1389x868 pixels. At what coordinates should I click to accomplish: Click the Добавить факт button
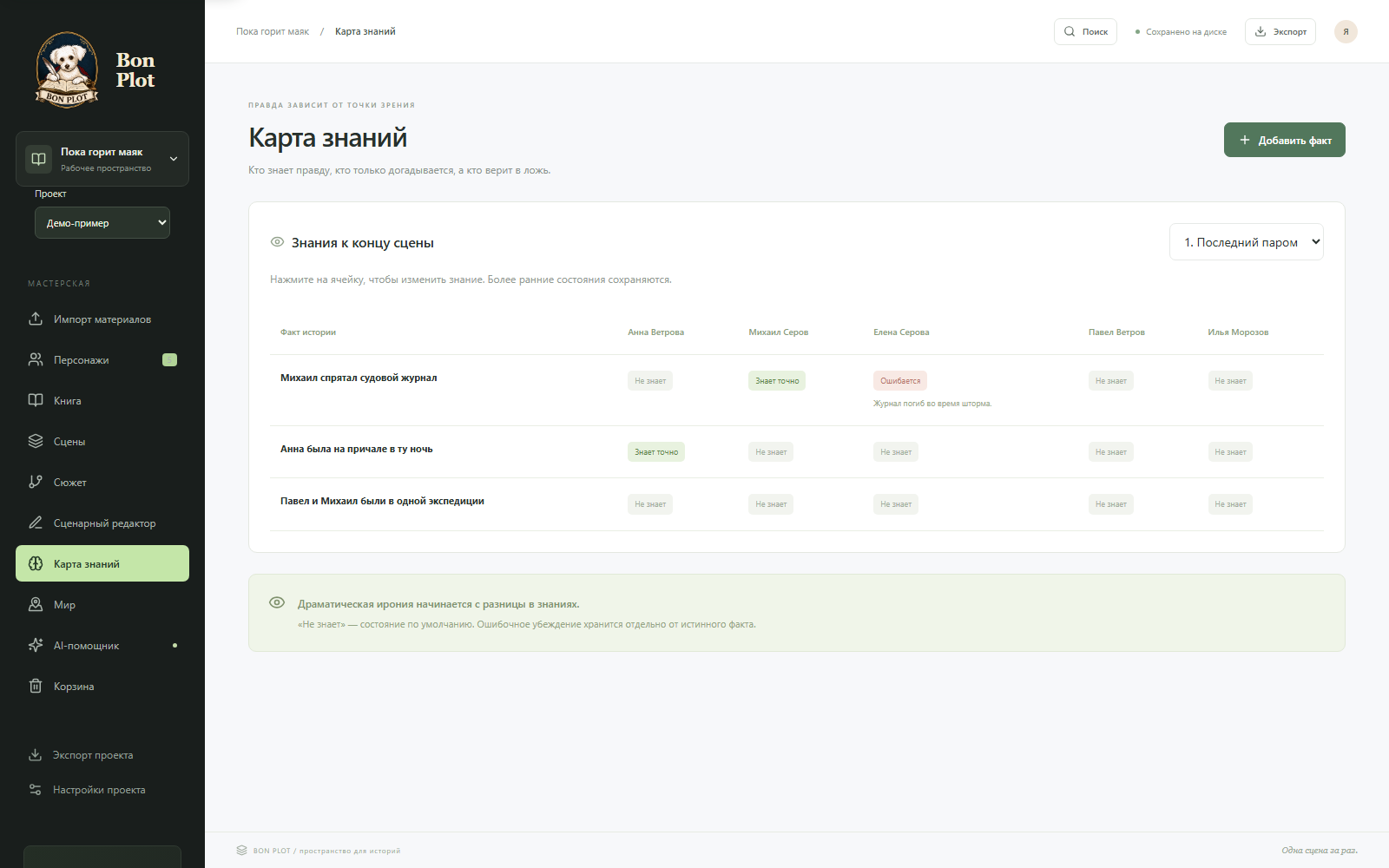click(1285, 140)
